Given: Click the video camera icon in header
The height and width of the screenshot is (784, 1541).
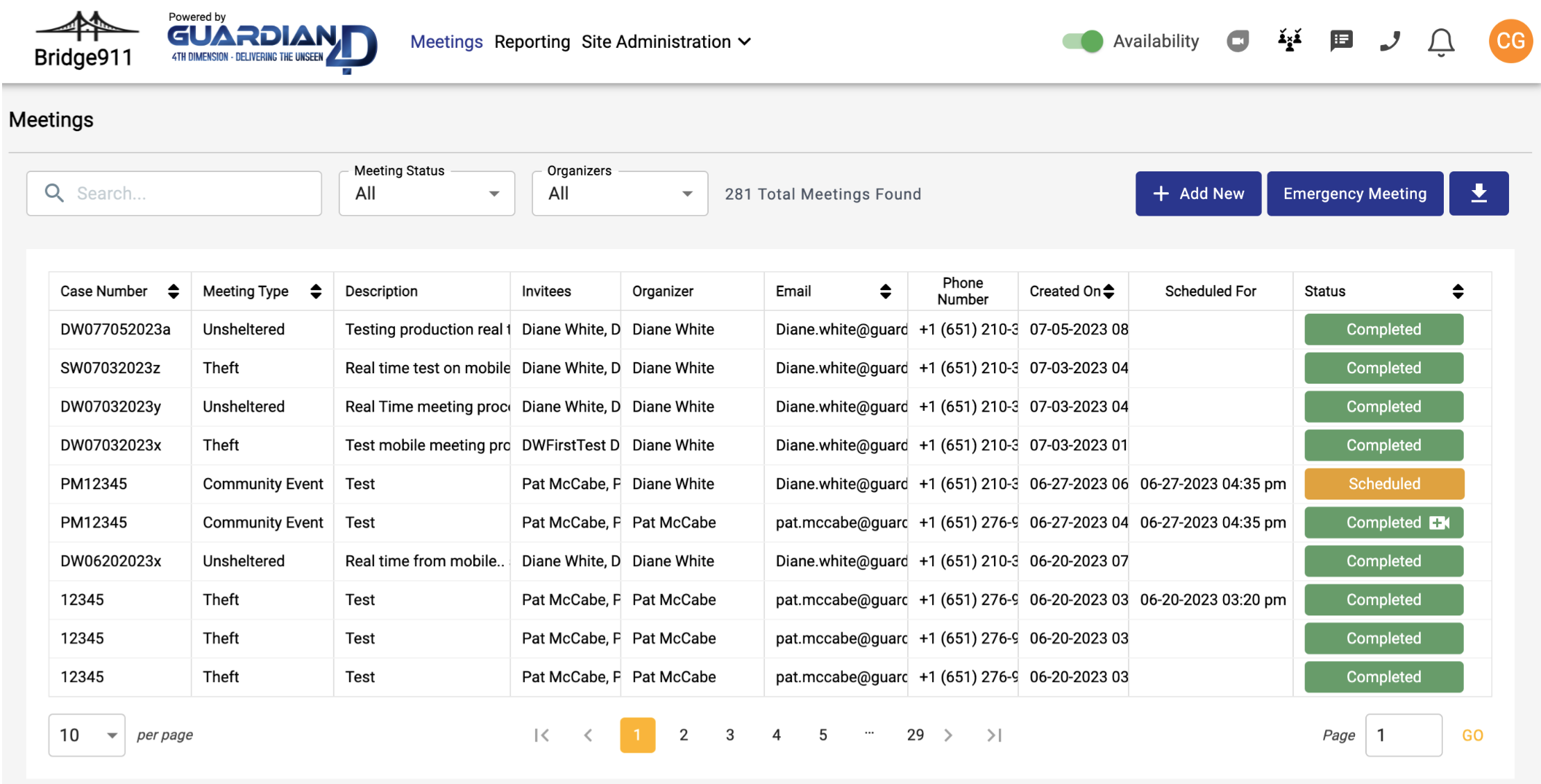Looking at the screenshot, I should click(x=1237, y=41).
